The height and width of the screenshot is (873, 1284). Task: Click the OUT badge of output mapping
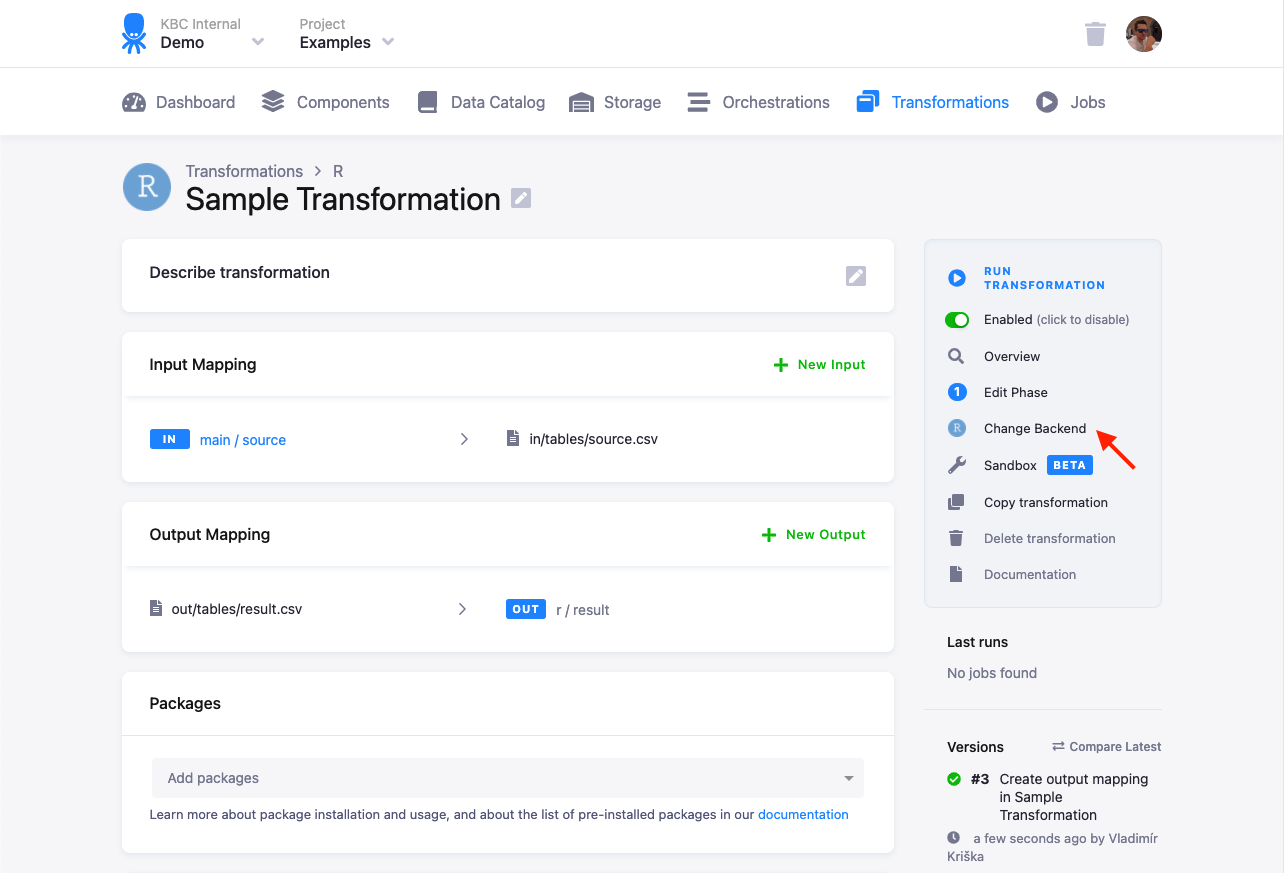pos(526,609)
